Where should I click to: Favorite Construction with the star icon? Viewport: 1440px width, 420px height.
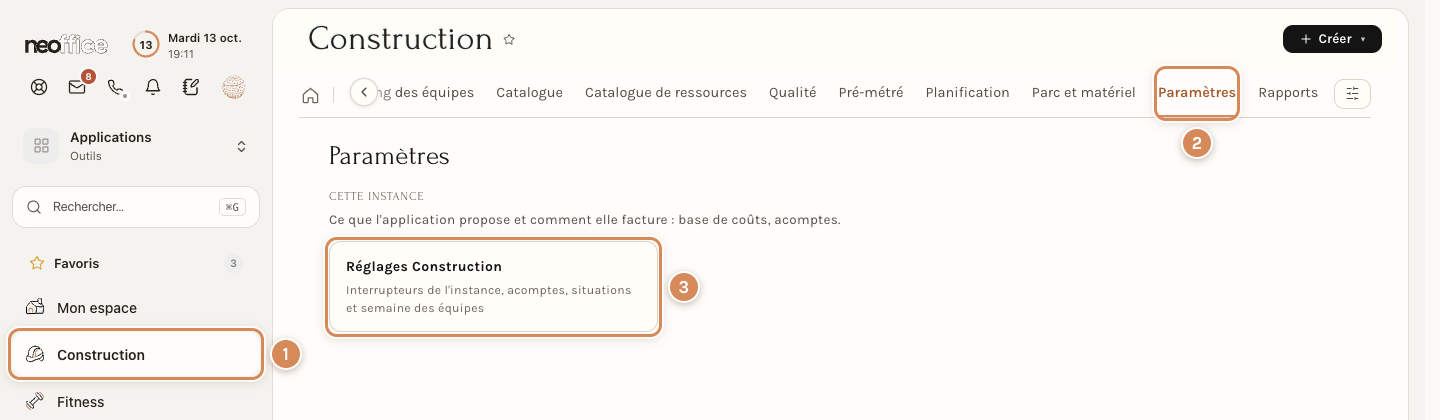509,40
